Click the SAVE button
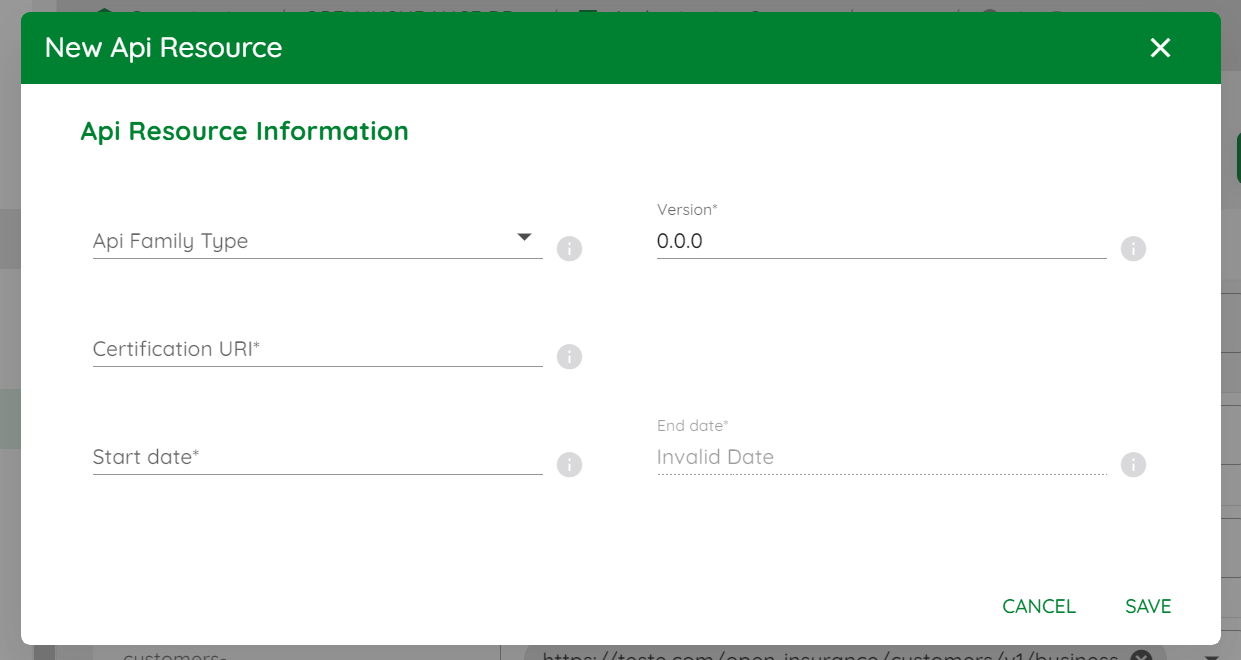Image resolution: width=1241 pixels, height=660 pixels. coord(1148,606)
